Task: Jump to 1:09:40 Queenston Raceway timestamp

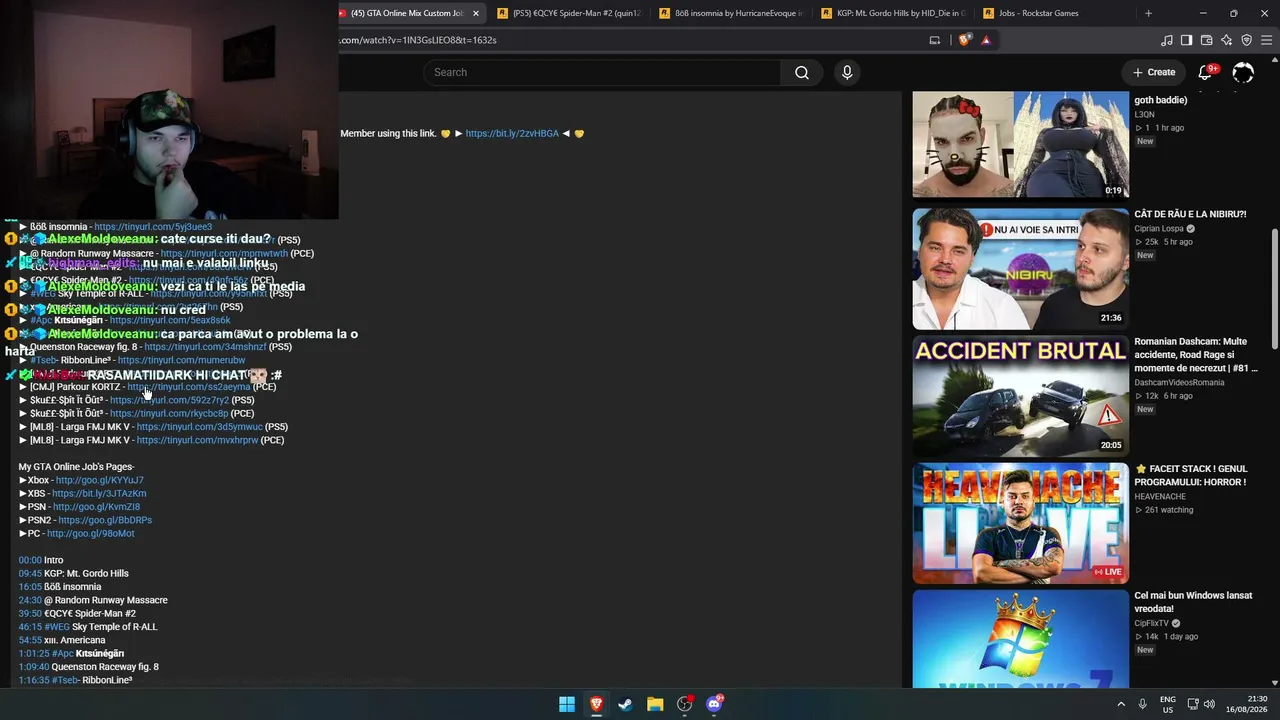Action: pos(33,667)
